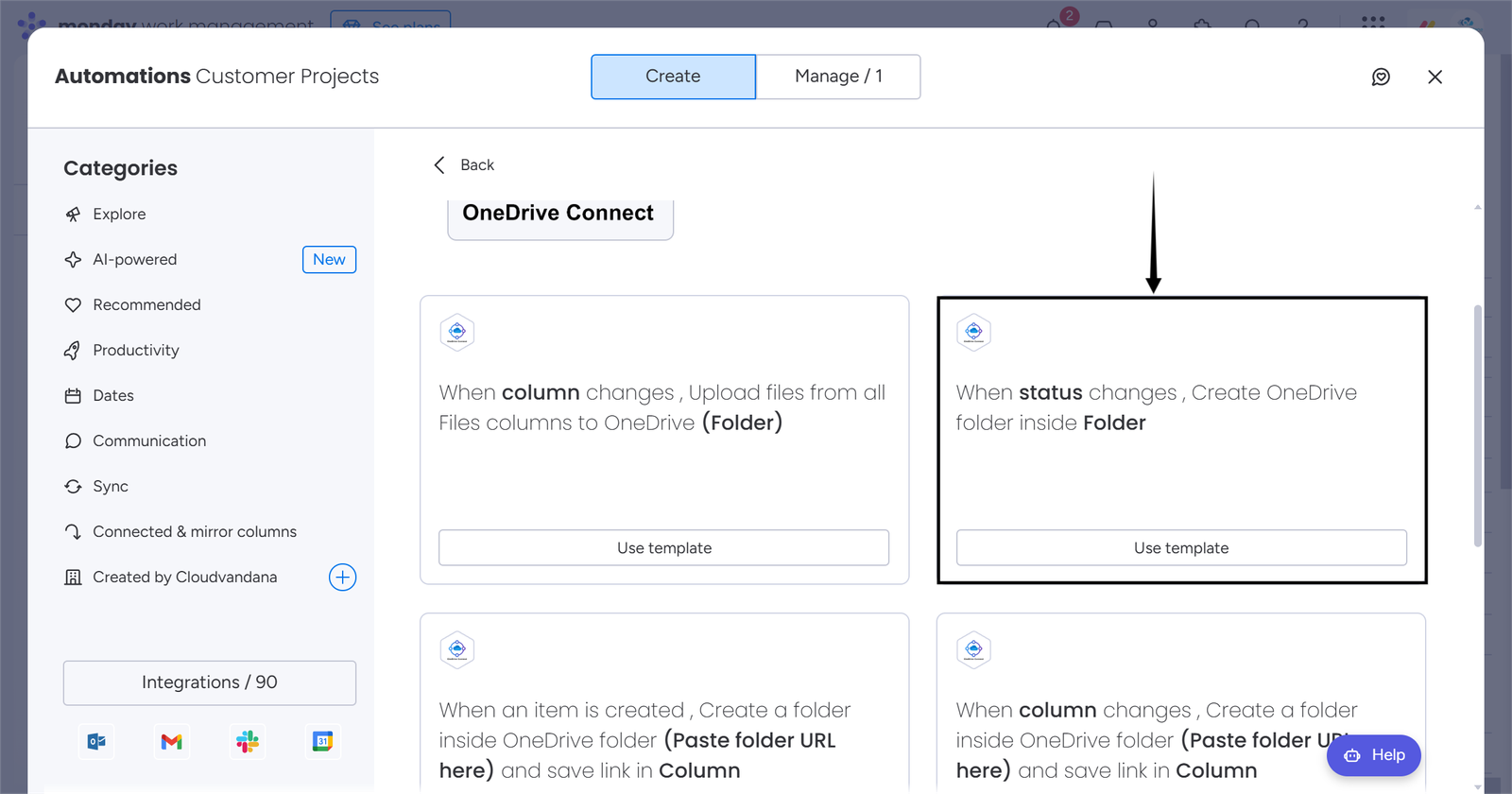Open the Slack integration
The height and width of the screenshot is (794, 1512).
point(248,742)
